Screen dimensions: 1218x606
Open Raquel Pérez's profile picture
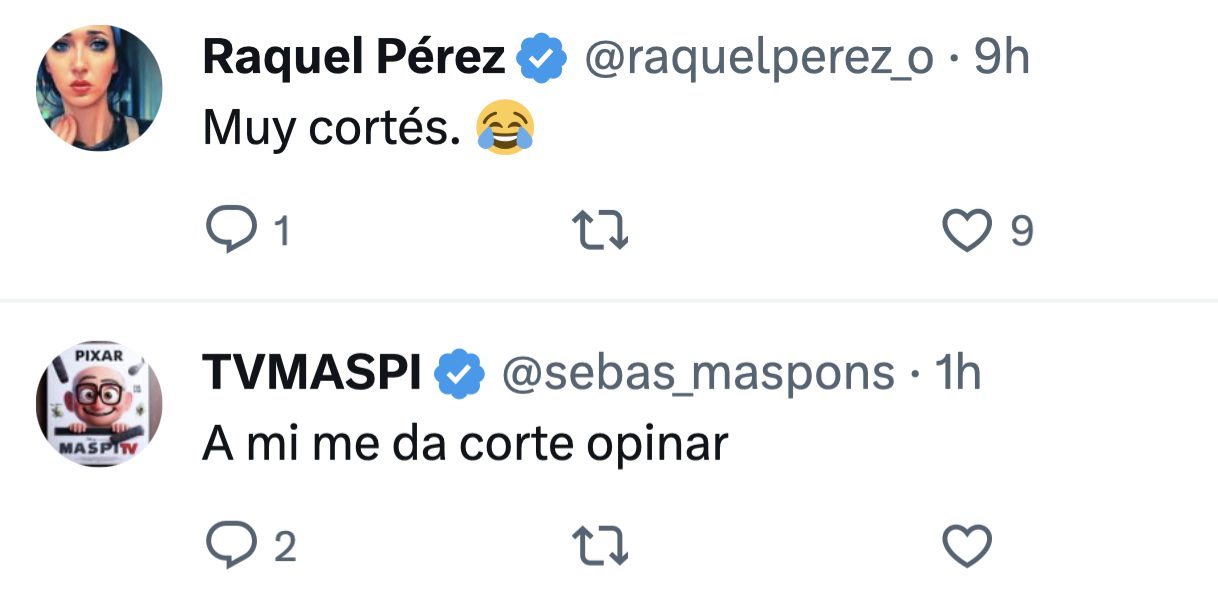(x=99, y=88)
